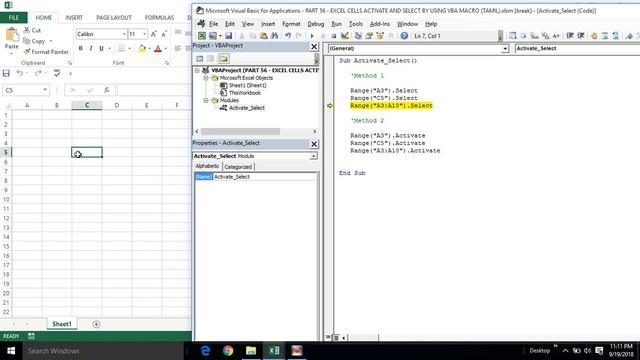This screenshot has width=640, height=360.
Task: Open VBA Help with the blue question mark
Action: 404,36
